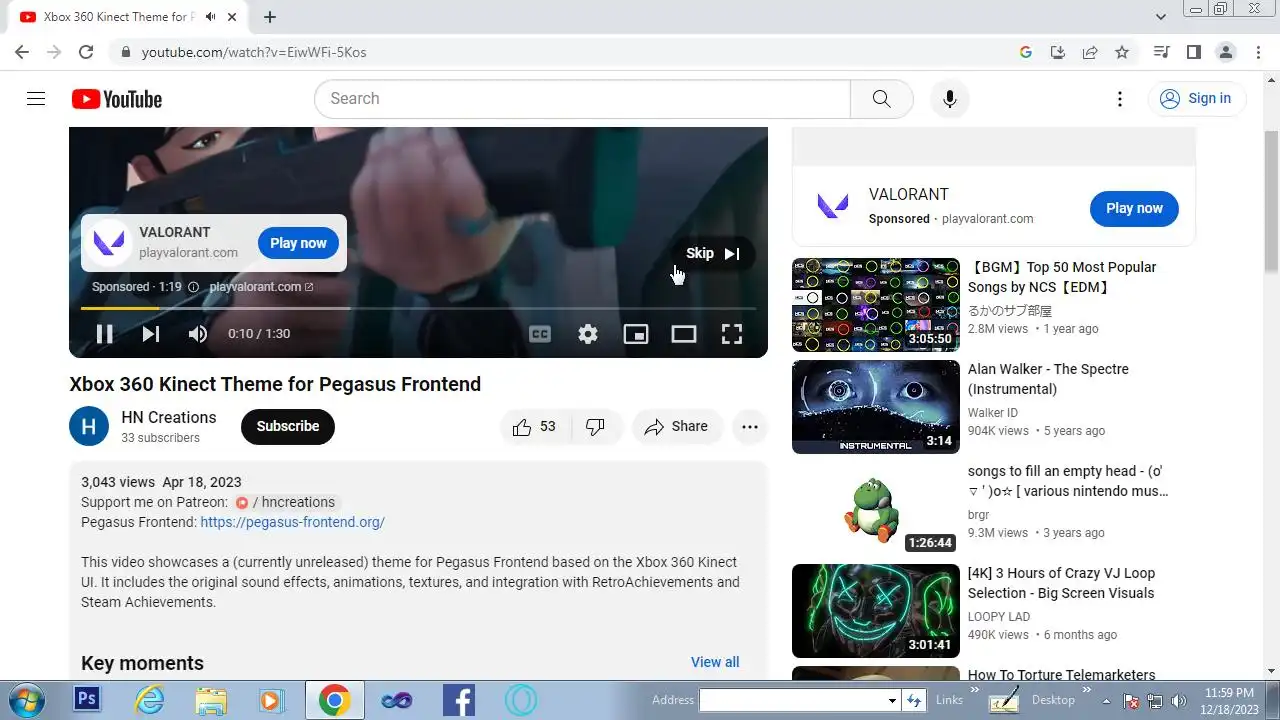Click Play now in sidebar ad
1280x720 pixels.
pyautogui.click(x=1134, y=208)
